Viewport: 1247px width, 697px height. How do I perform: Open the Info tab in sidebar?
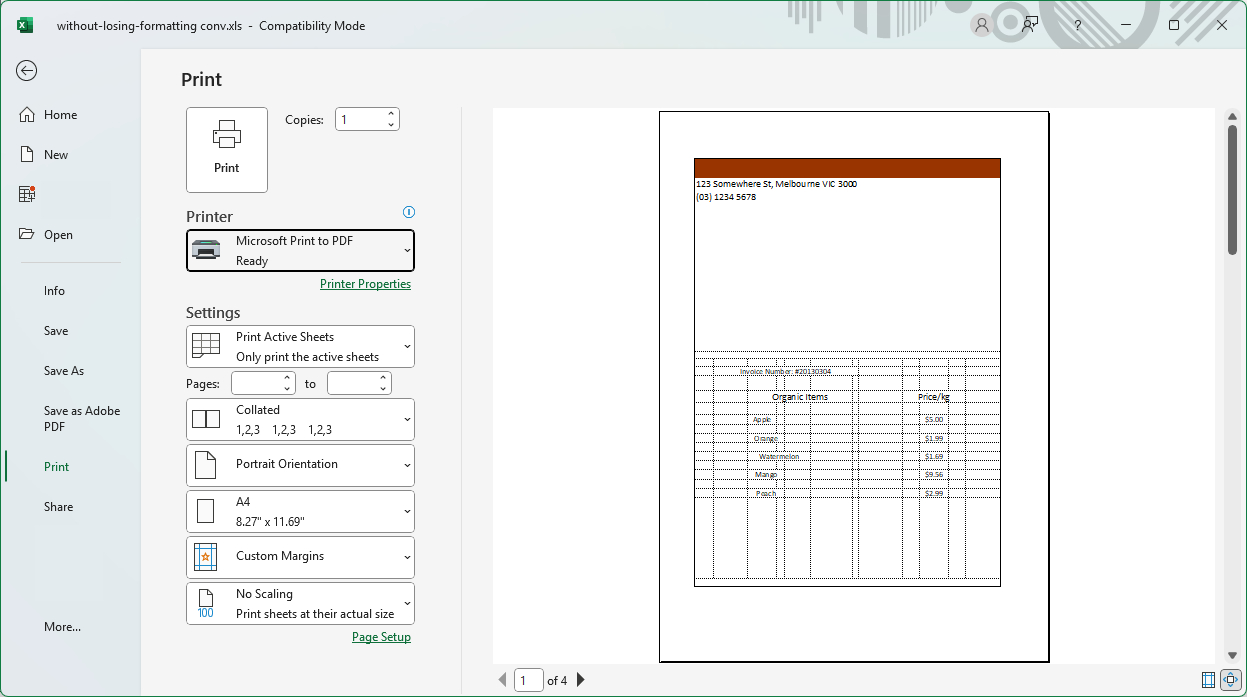pos(54,291)
